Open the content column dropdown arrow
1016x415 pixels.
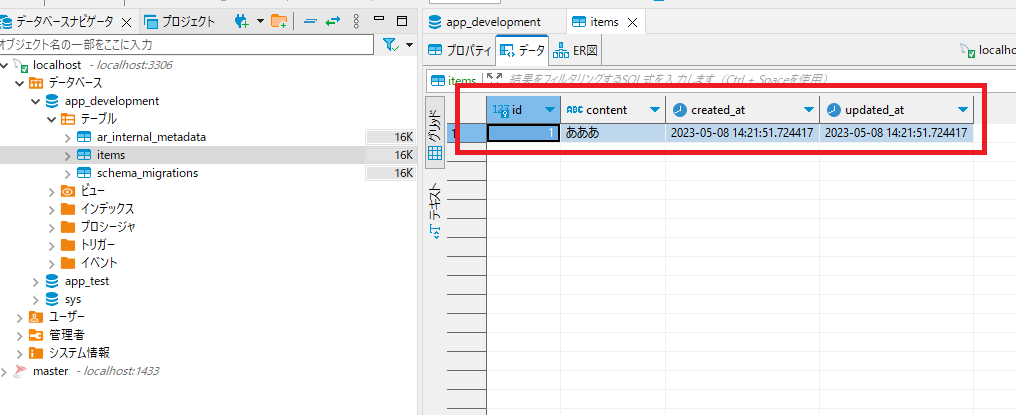coord(654,110)
